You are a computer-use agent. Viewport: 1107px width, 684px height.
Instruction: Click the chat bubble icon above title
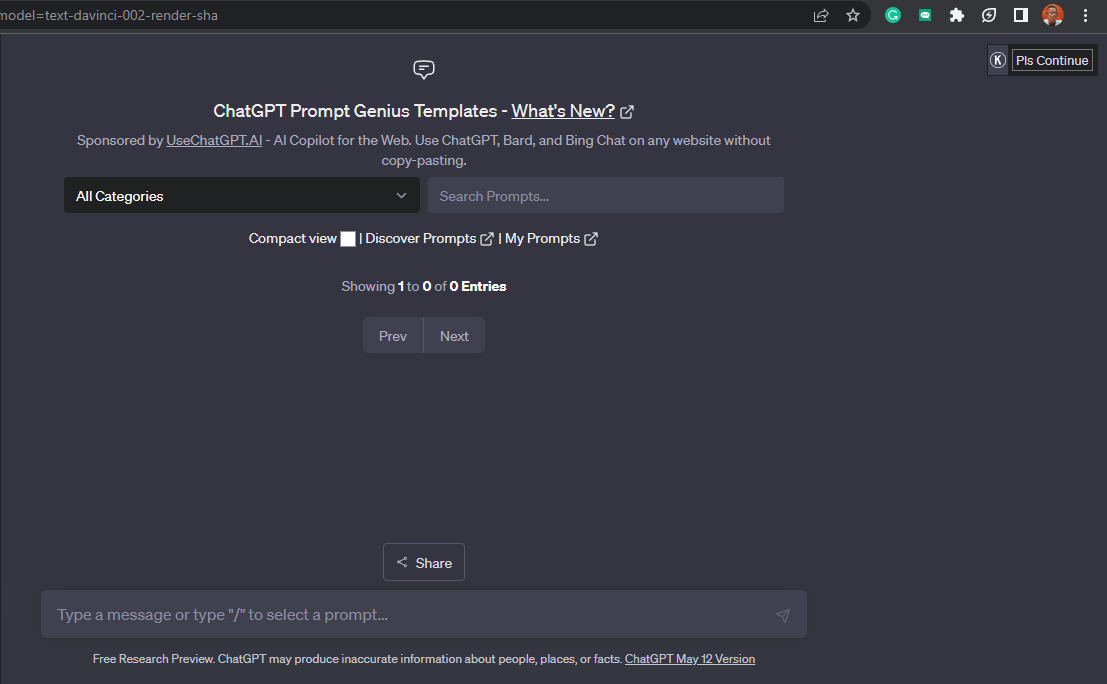(x=424, y=69)
